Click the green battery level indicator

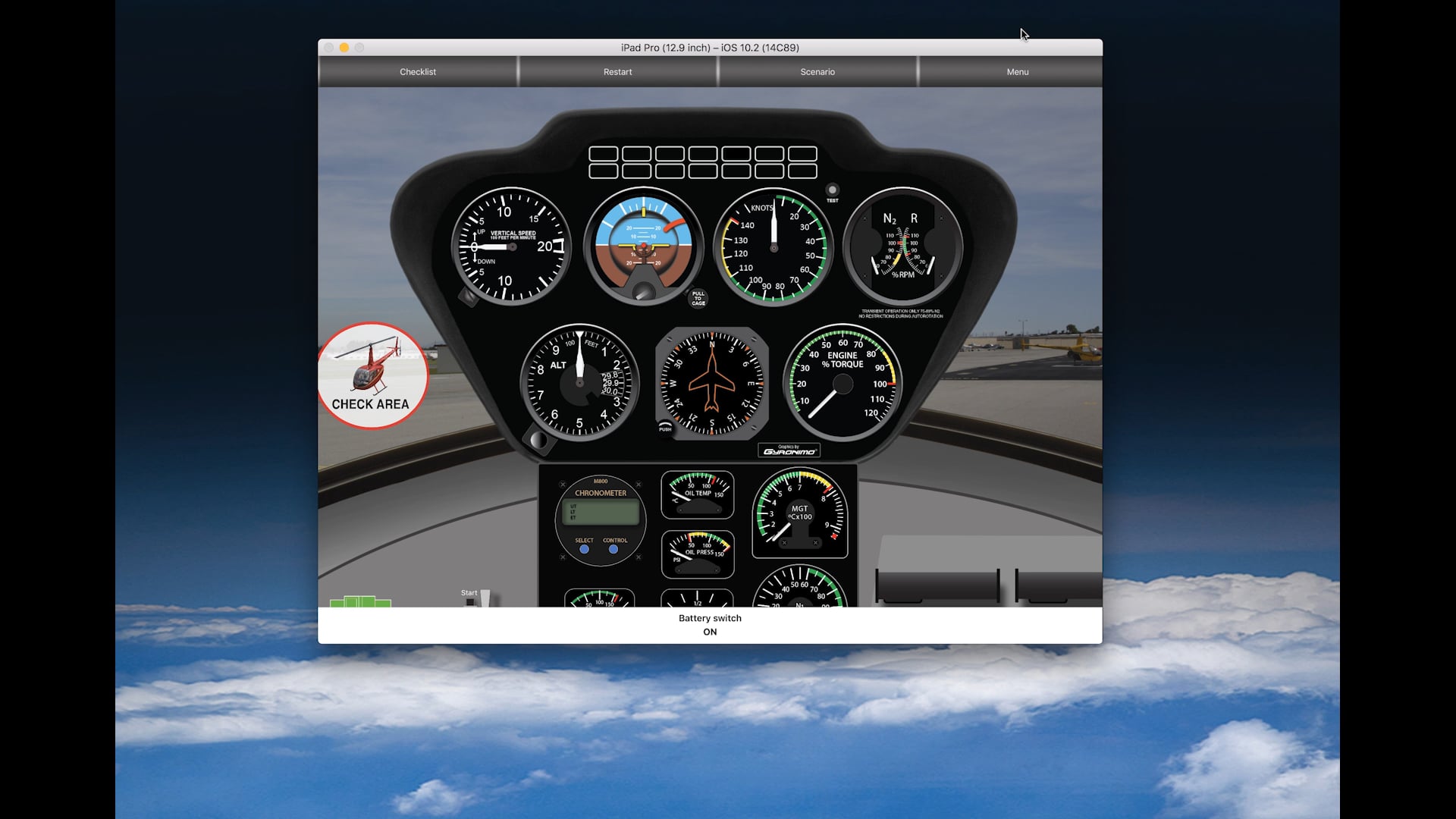(361, 603)
